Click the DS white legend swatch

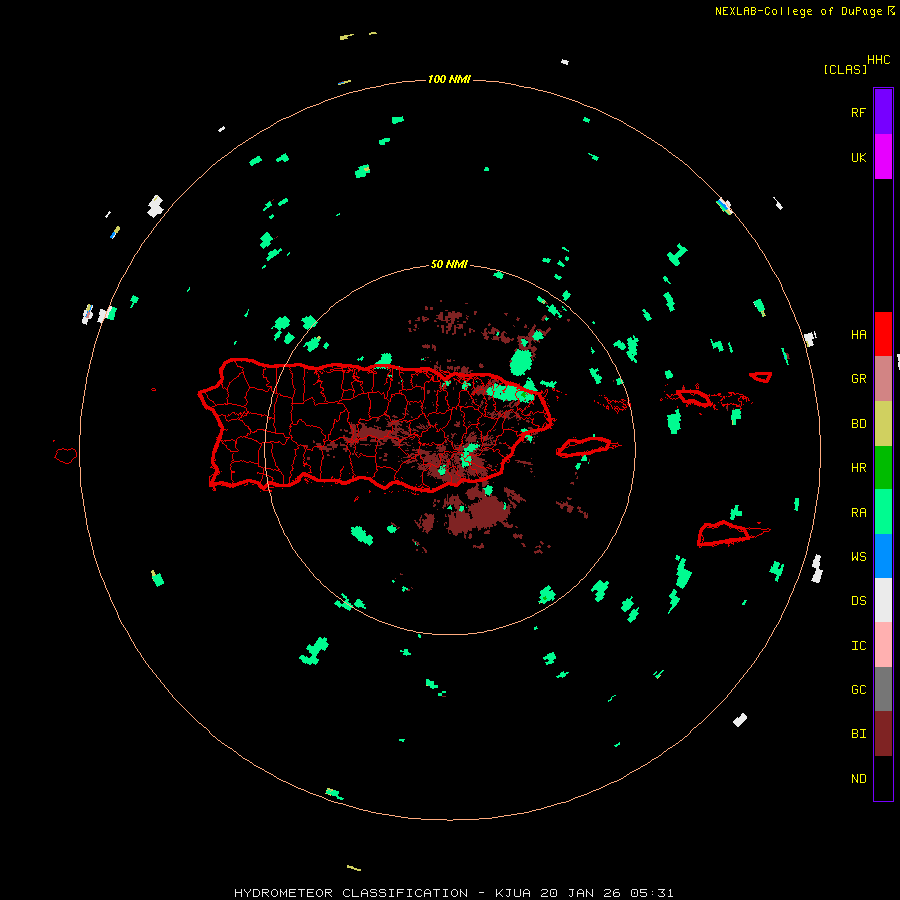(x=883, y=600)
